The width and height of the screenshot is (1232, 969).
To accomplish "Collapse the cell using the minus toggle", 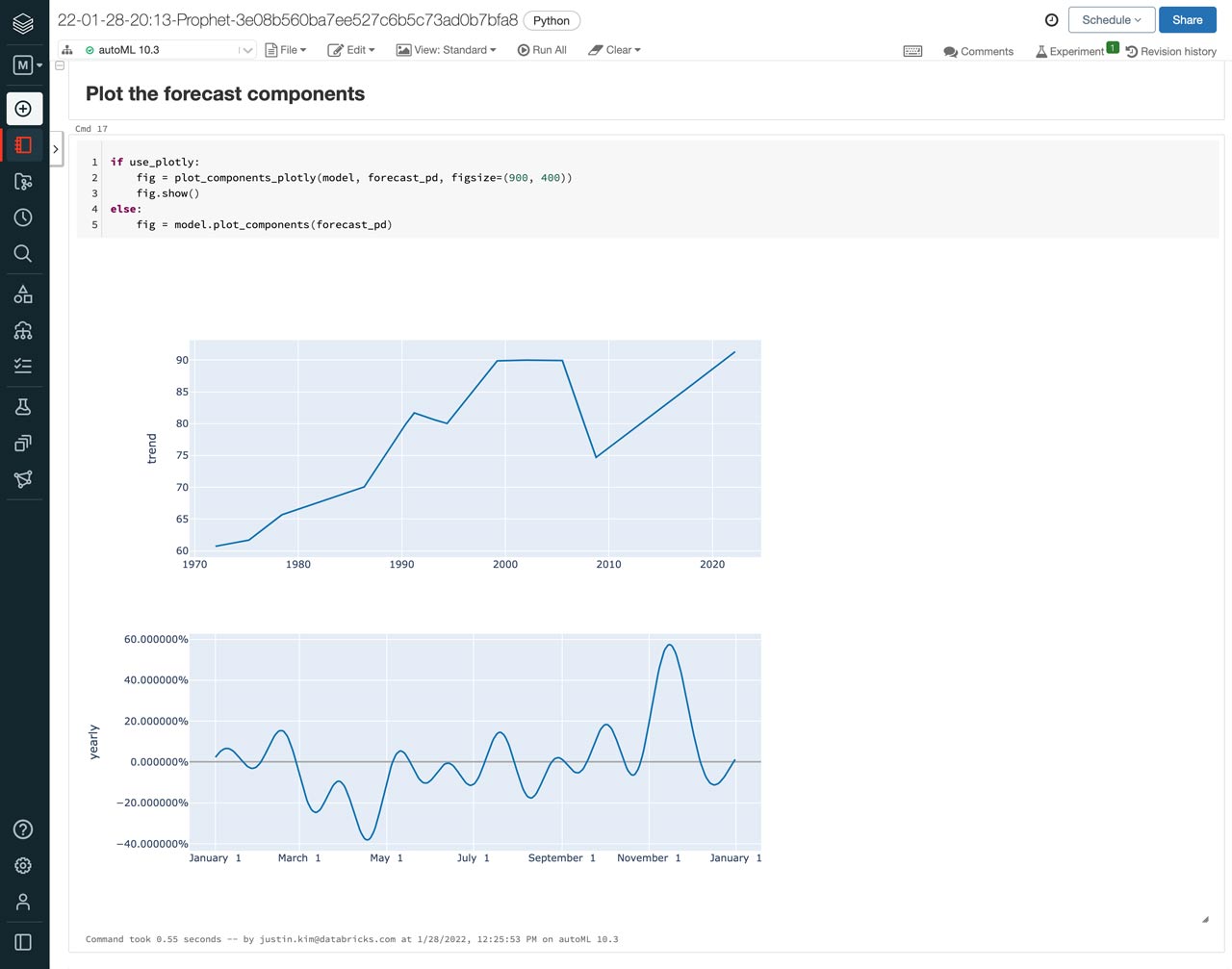I will pos(60,65).
